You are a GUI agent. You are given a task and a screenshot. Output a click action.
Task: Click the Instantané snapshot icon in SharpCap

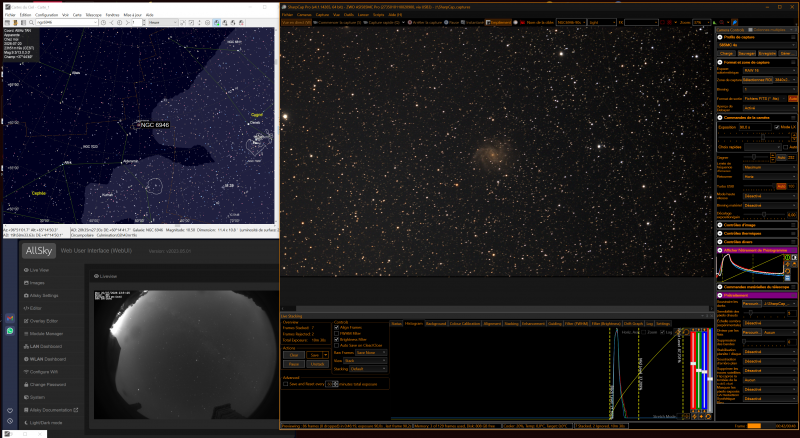[463, 22]
